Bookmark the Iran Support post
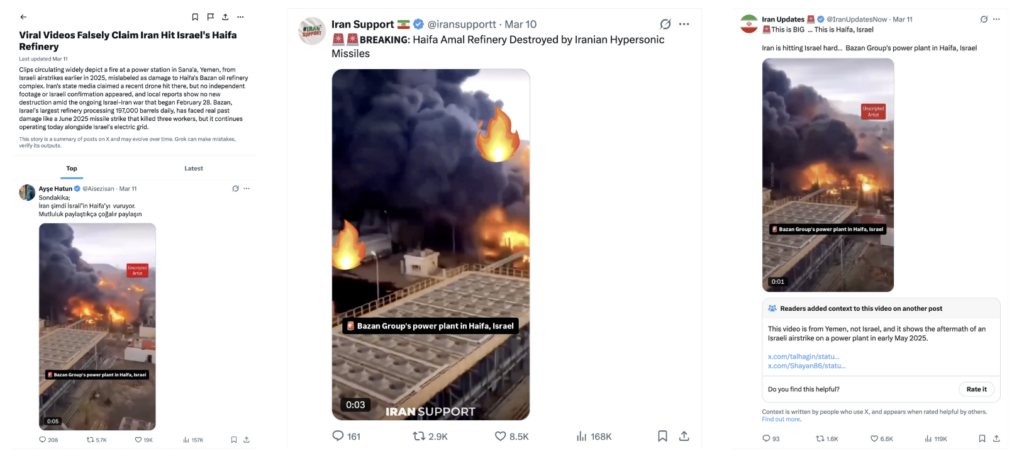The height and width of the screenshot is (463, 1024). click(x=662, y=436)
